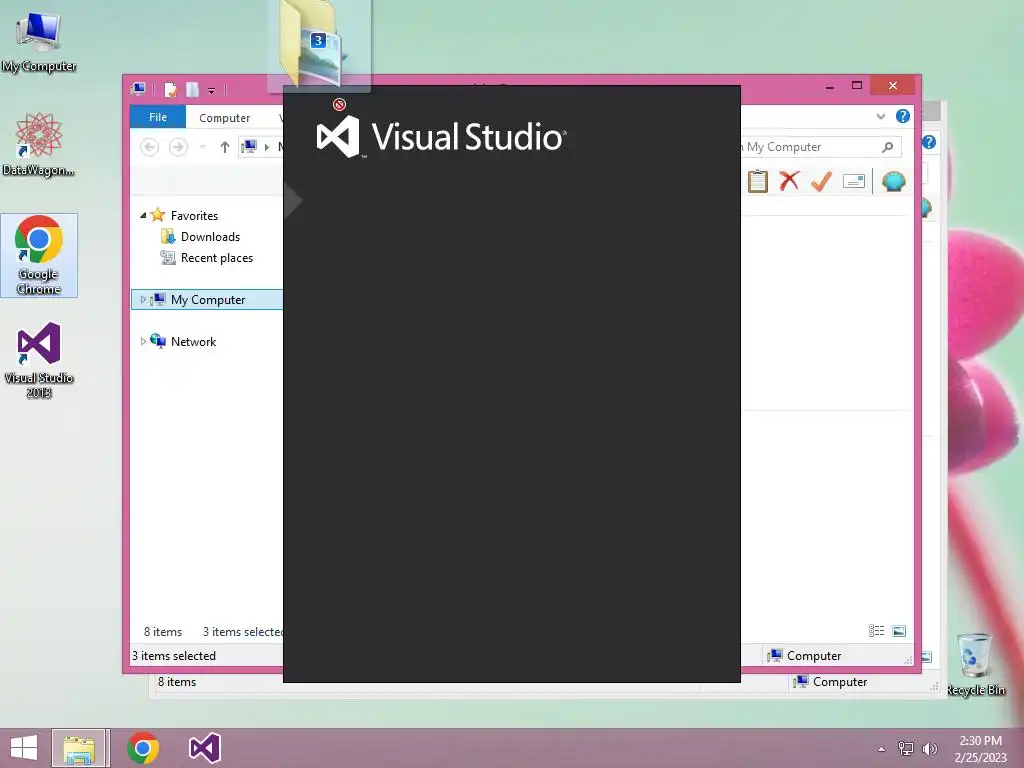Expand the Network tree node
Image resolution: width=1024 pixels, height=768 pixels.
pyautogui.click(x=143, y=342)
